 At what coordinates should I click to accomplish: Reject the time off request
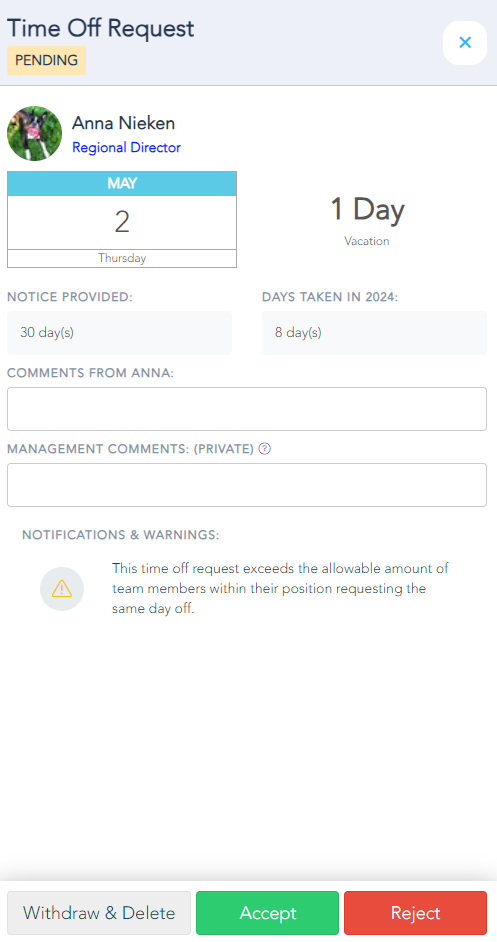click(x=415, y=913)
